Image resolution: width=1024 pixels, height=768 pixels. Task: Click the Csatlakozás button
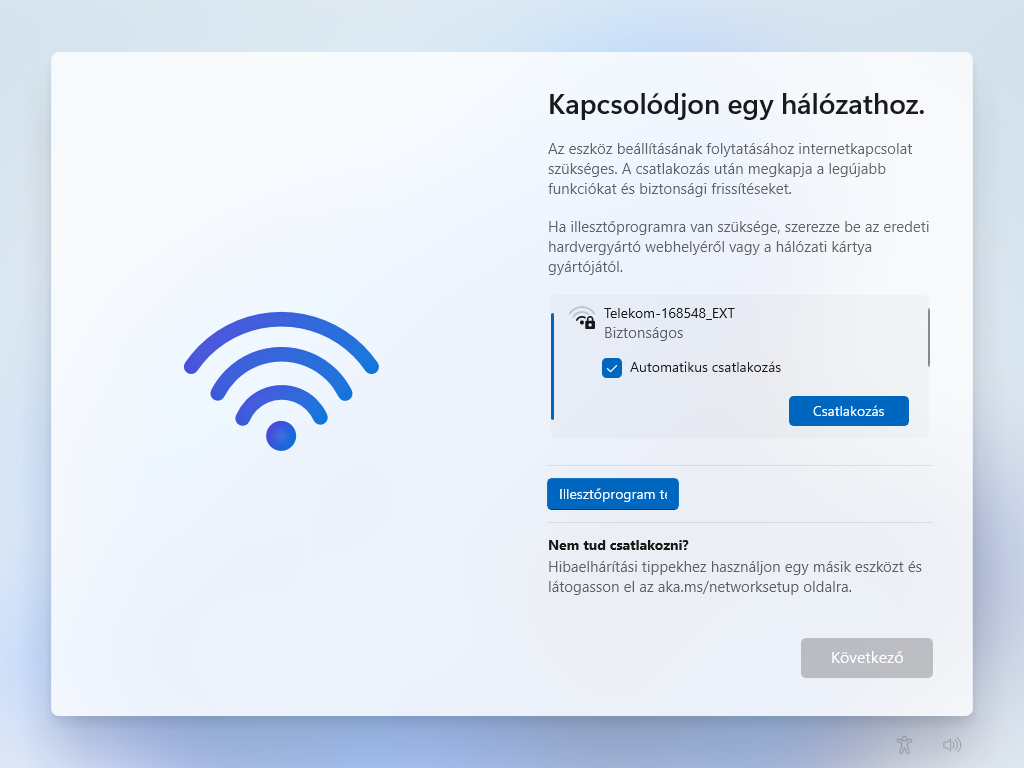(x=848, y=411)
